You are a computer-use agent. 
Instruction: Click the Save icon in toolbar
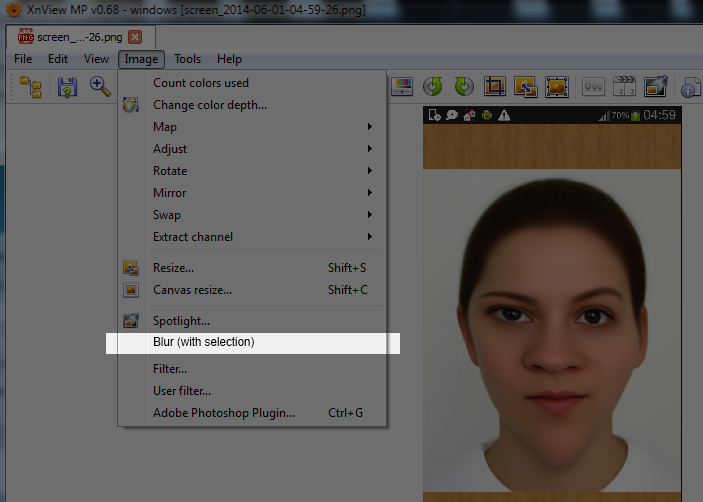[x=67, y=87]
